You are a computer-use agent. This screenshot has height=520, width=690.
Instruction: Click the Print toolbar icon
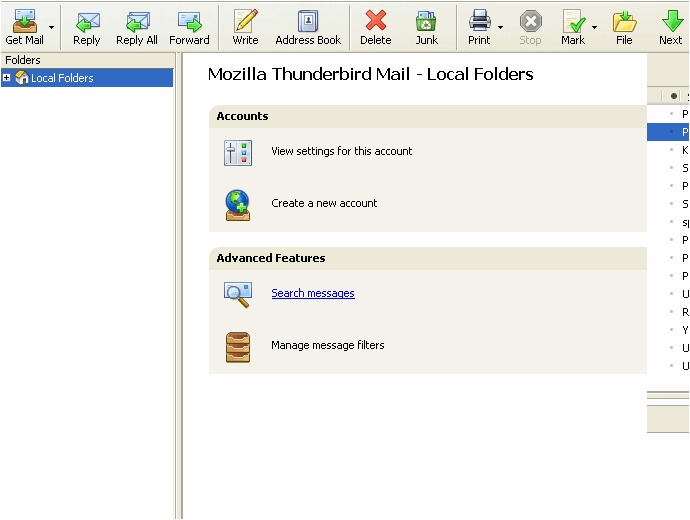[x=479, y=21]
